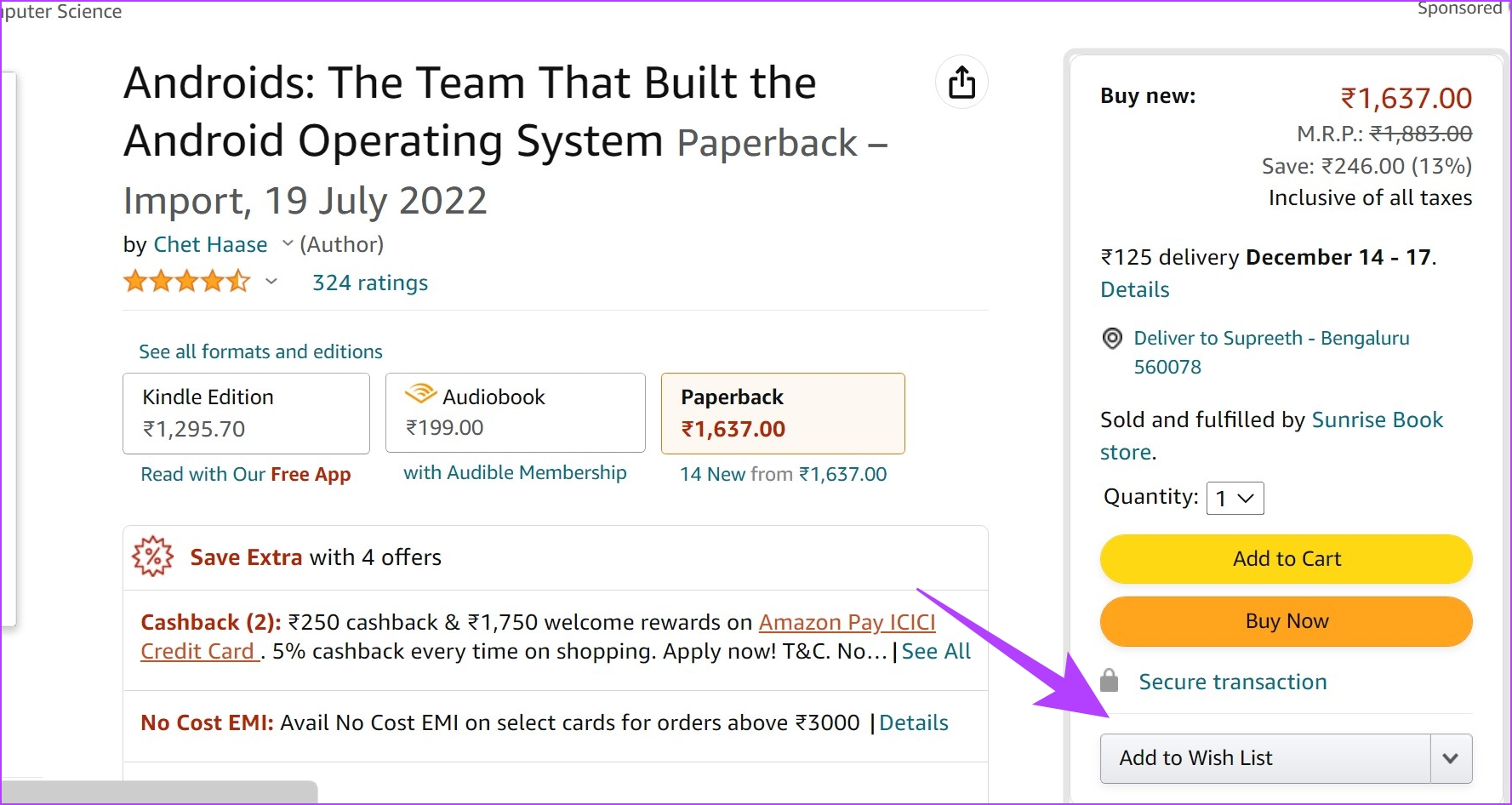The width and height of the screenshot is (1512, 805).
Task: Select the Kindle Edition format
Action: tap(246, 414)
